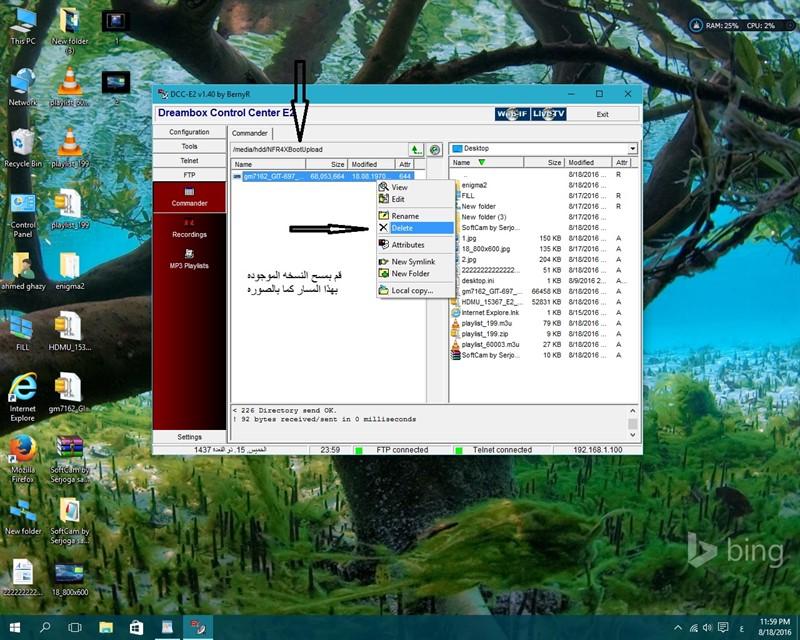
Task: Choose Local copy... from the context menu
Action: [415, 290]
